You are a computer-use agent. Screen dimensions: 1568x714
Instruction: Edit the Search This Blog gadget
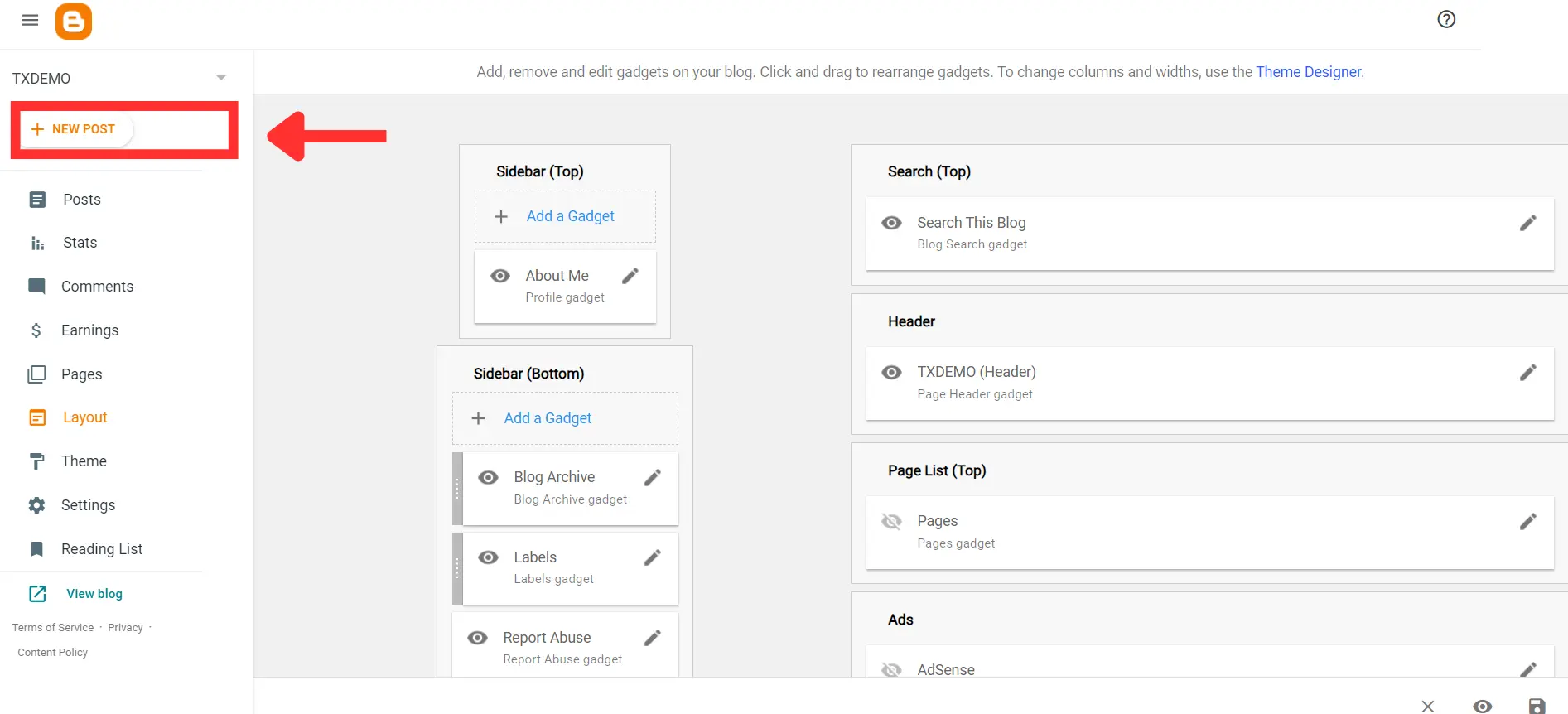(1528, 223)
